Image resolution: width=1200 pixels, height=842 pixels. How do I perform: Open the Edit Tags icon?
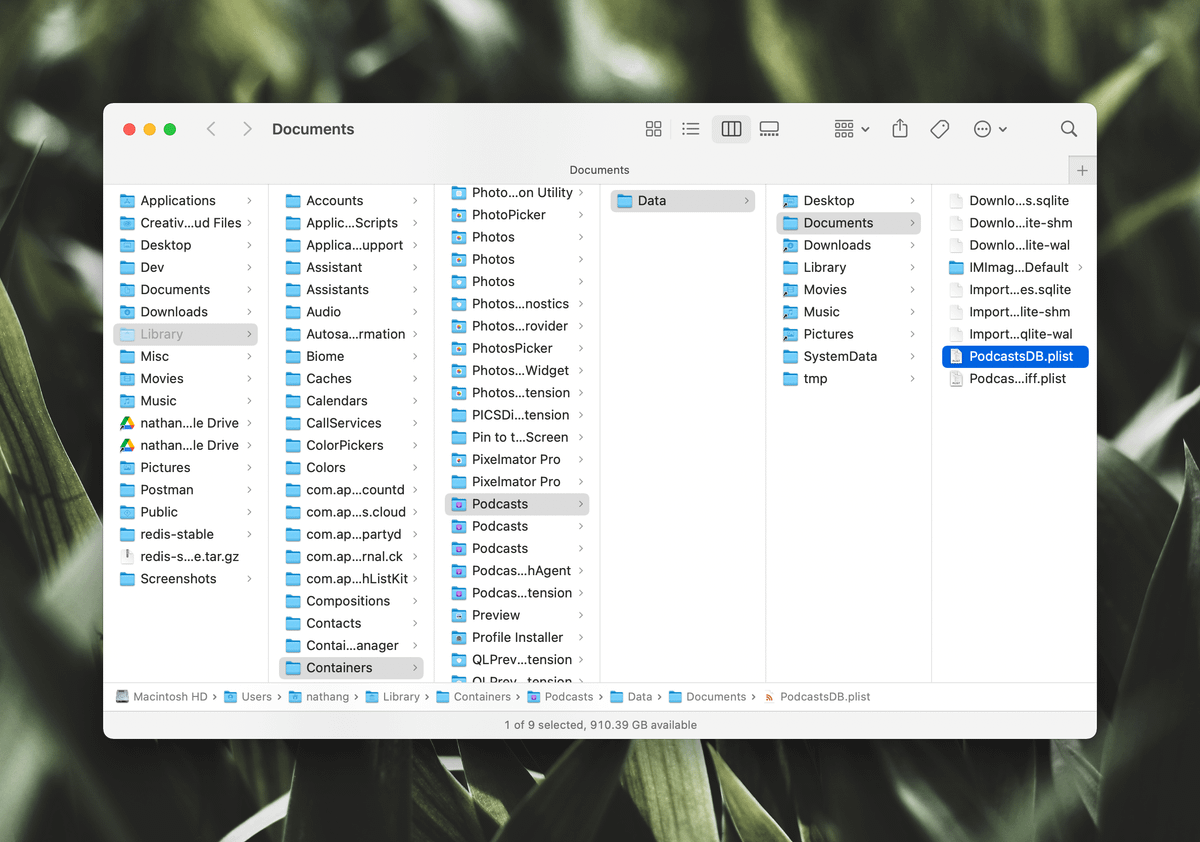coord(939,129)
